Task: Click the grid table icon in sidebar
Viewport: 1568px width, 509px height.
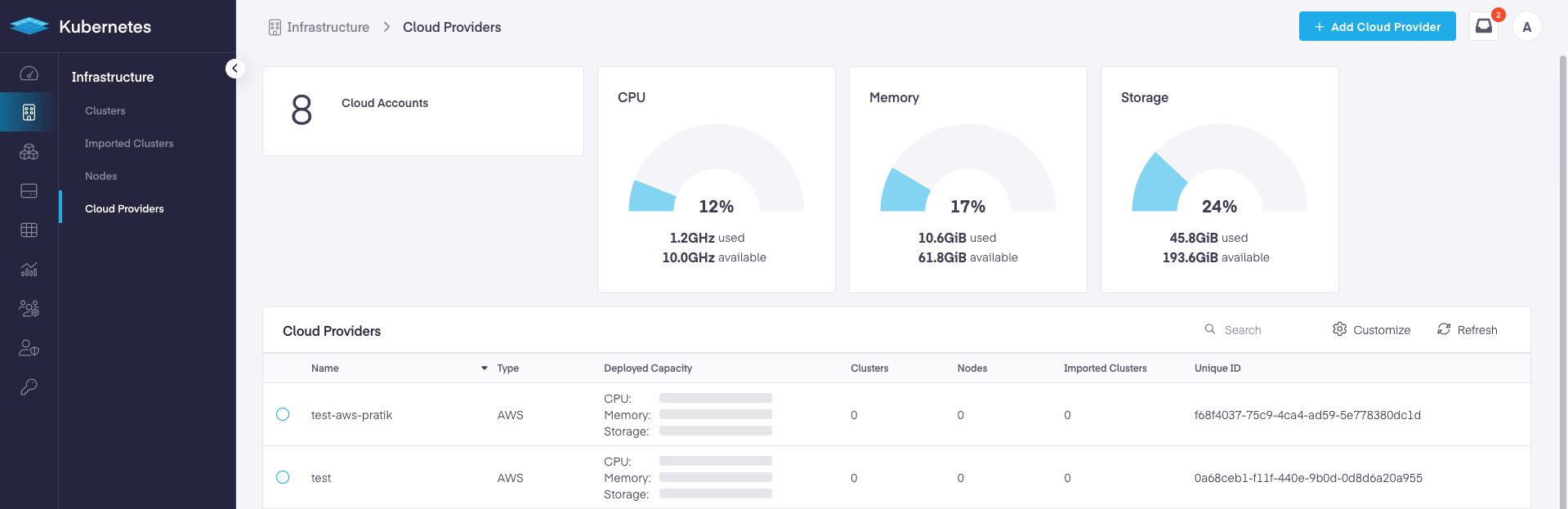Action: coord(29,230)
